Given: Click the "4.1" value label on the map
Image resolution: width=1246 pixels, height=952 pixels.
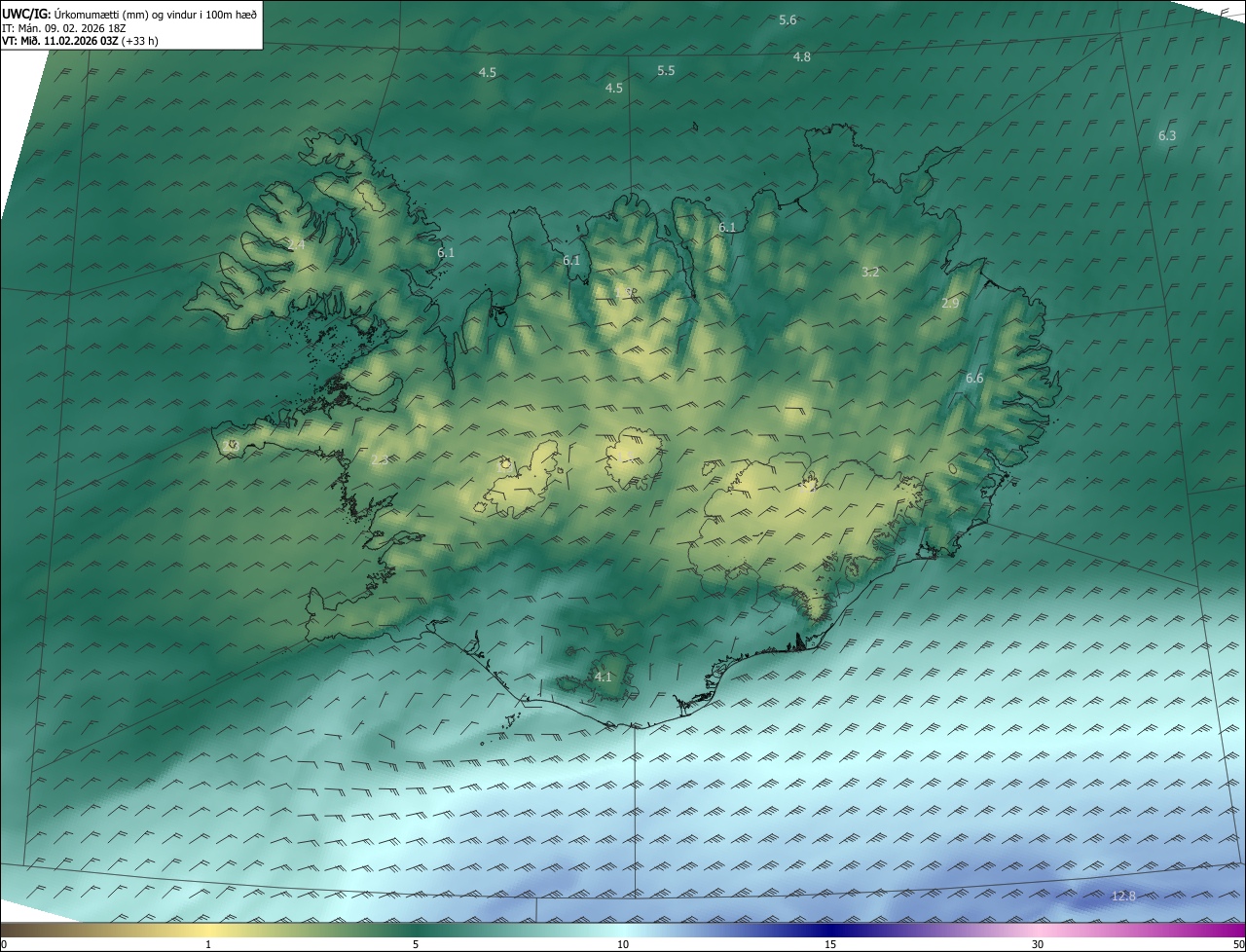Looking at the screenshot, I should [603, 677].
